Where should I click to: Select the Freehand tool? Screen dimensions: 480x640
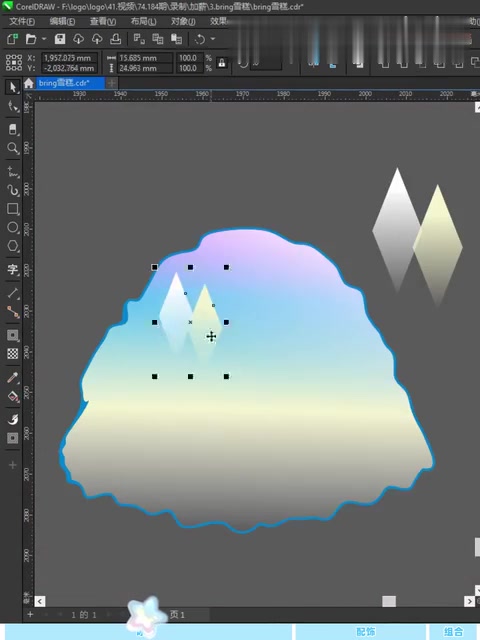click(x=12, y=171)
